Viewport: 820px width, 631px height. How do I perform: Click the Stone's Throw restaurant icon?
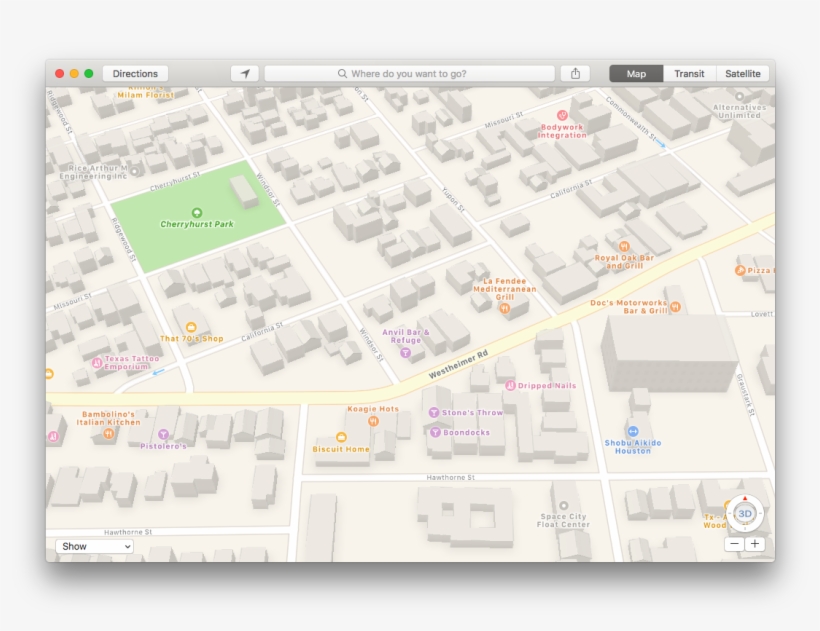tap(432, 410)
